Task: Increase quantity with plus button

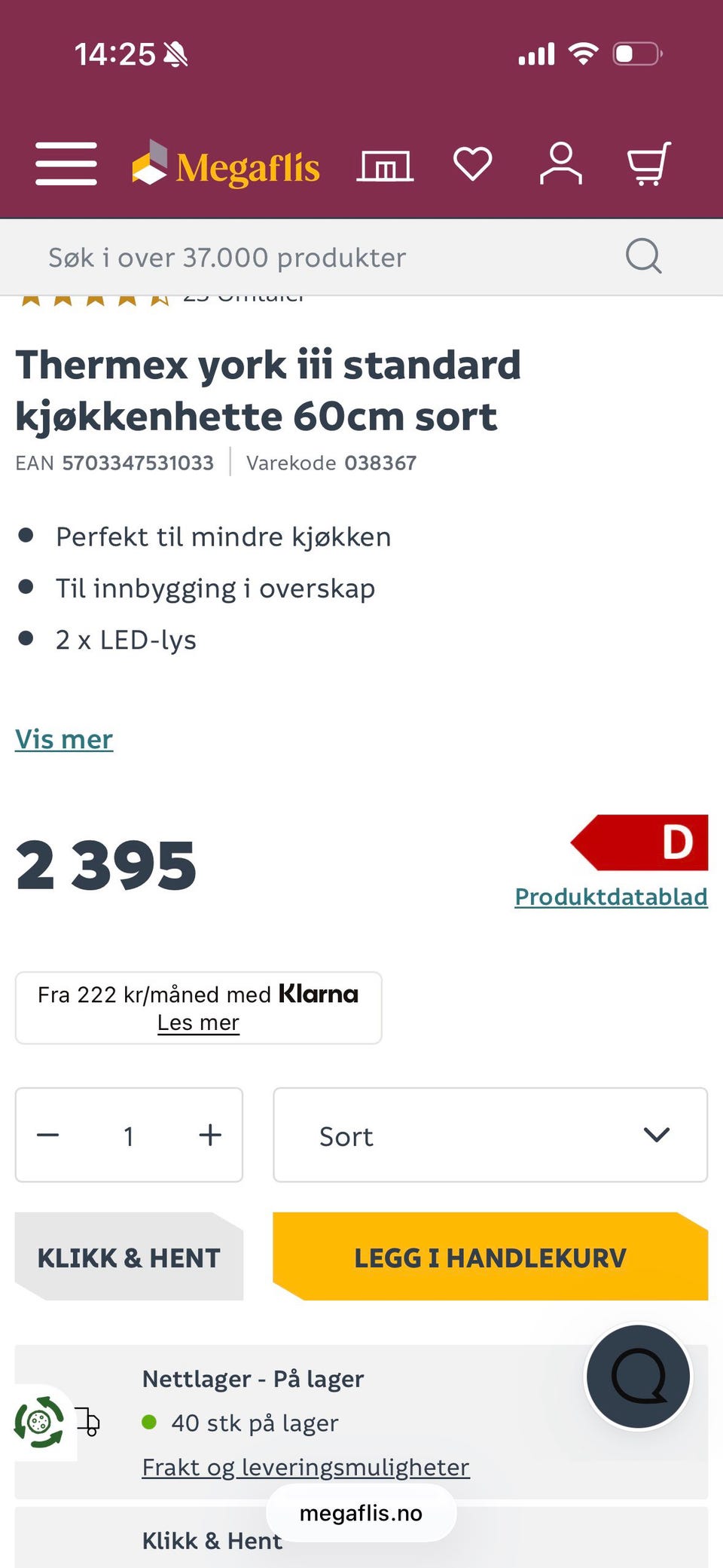Action: pos(210,1135)
